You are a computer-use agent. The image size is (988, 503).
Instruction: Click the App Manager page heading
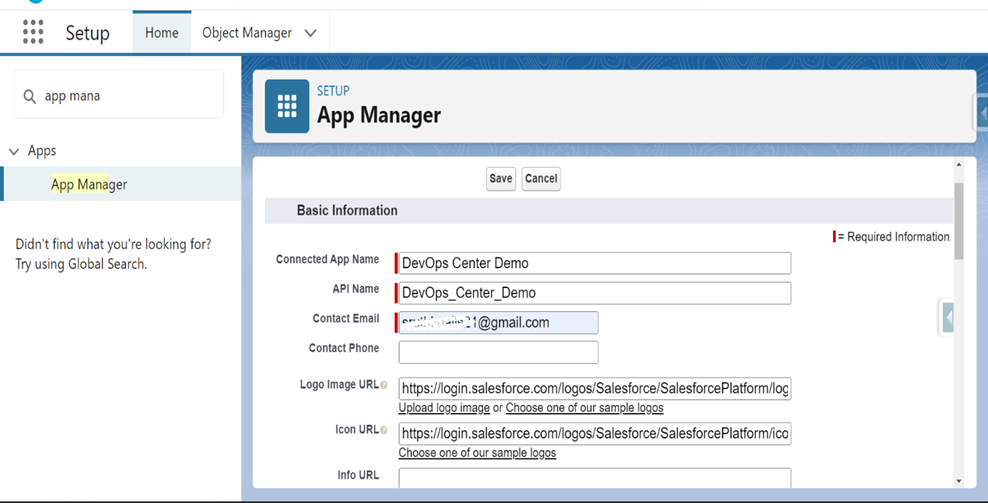379,115
